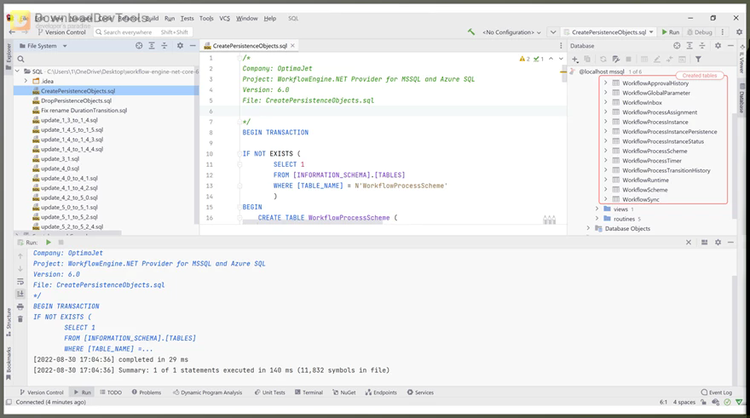The height and width of the screenshot is (418, 750).
Task: Select update_4_0.sql file in tree
Action: pos(60,168)
